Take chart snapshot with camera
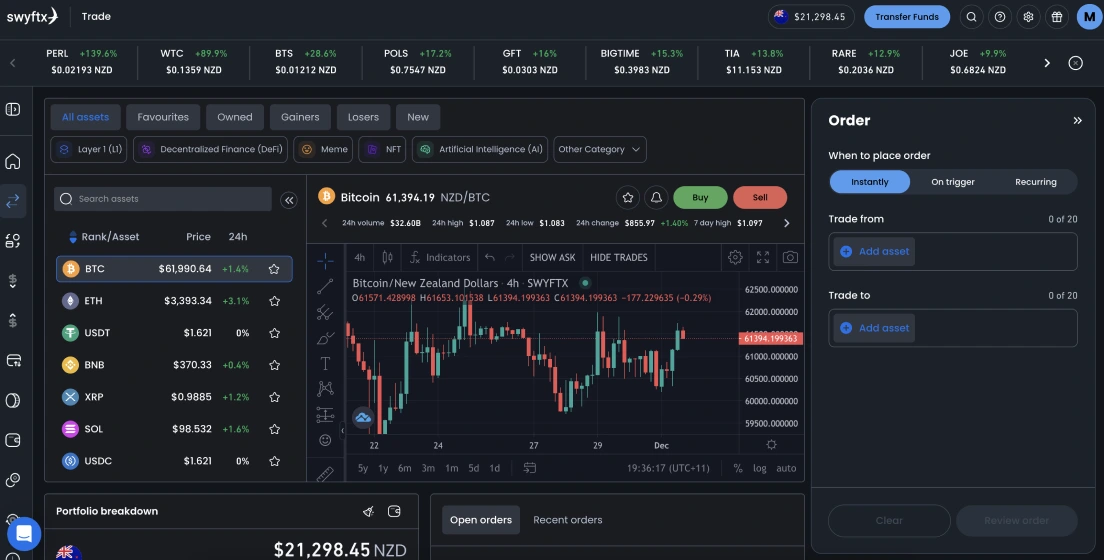Image resolution: width=1104 pixels, height=560 pixels. (x=790, y=257)
